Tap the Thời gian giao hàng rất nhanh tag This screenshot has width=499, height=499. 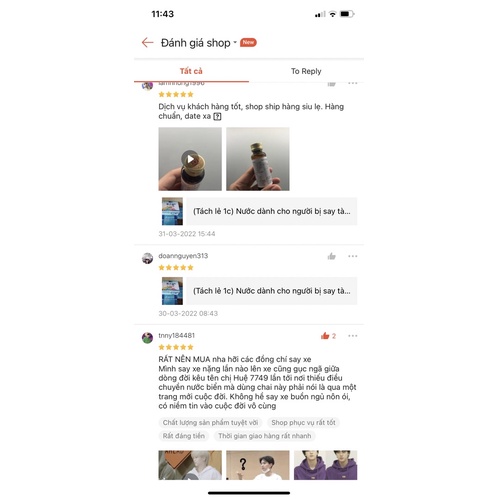coord(265,436)
